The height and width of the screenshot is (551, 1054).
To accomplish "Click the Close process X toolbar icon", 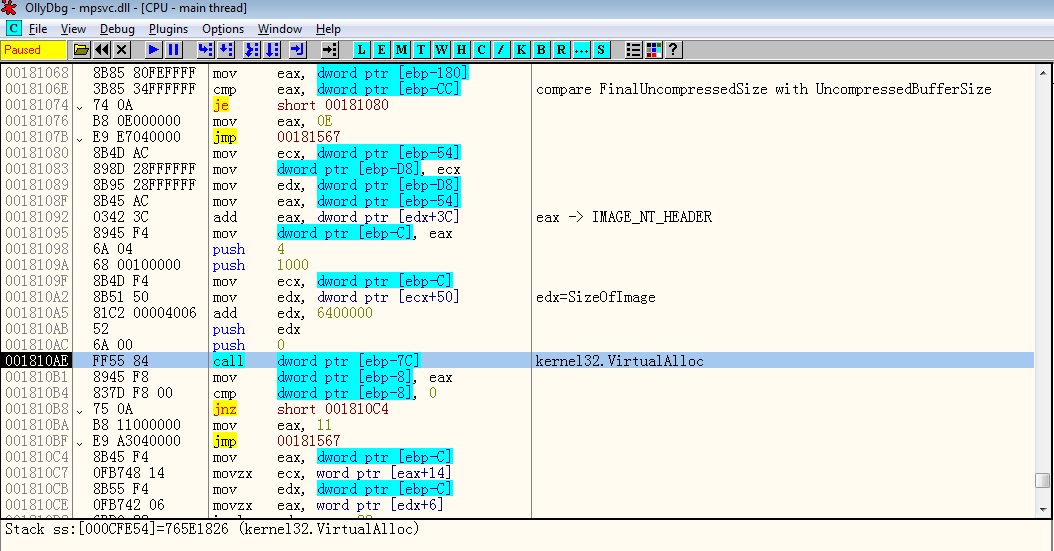I will 122,49.
